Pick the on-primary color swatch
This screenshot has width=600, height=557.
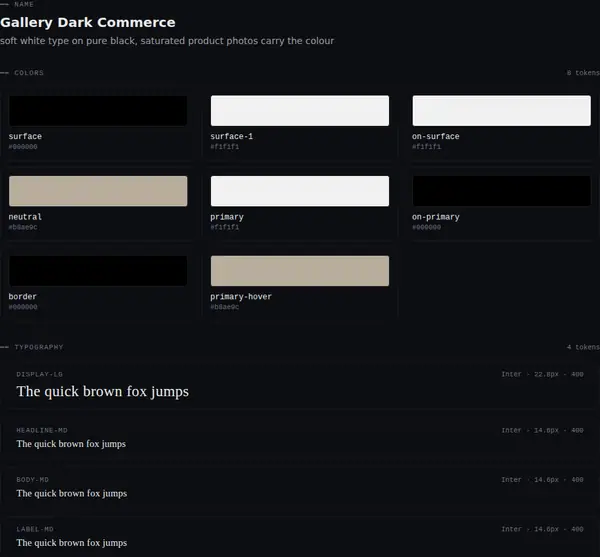tap(501, 191)
